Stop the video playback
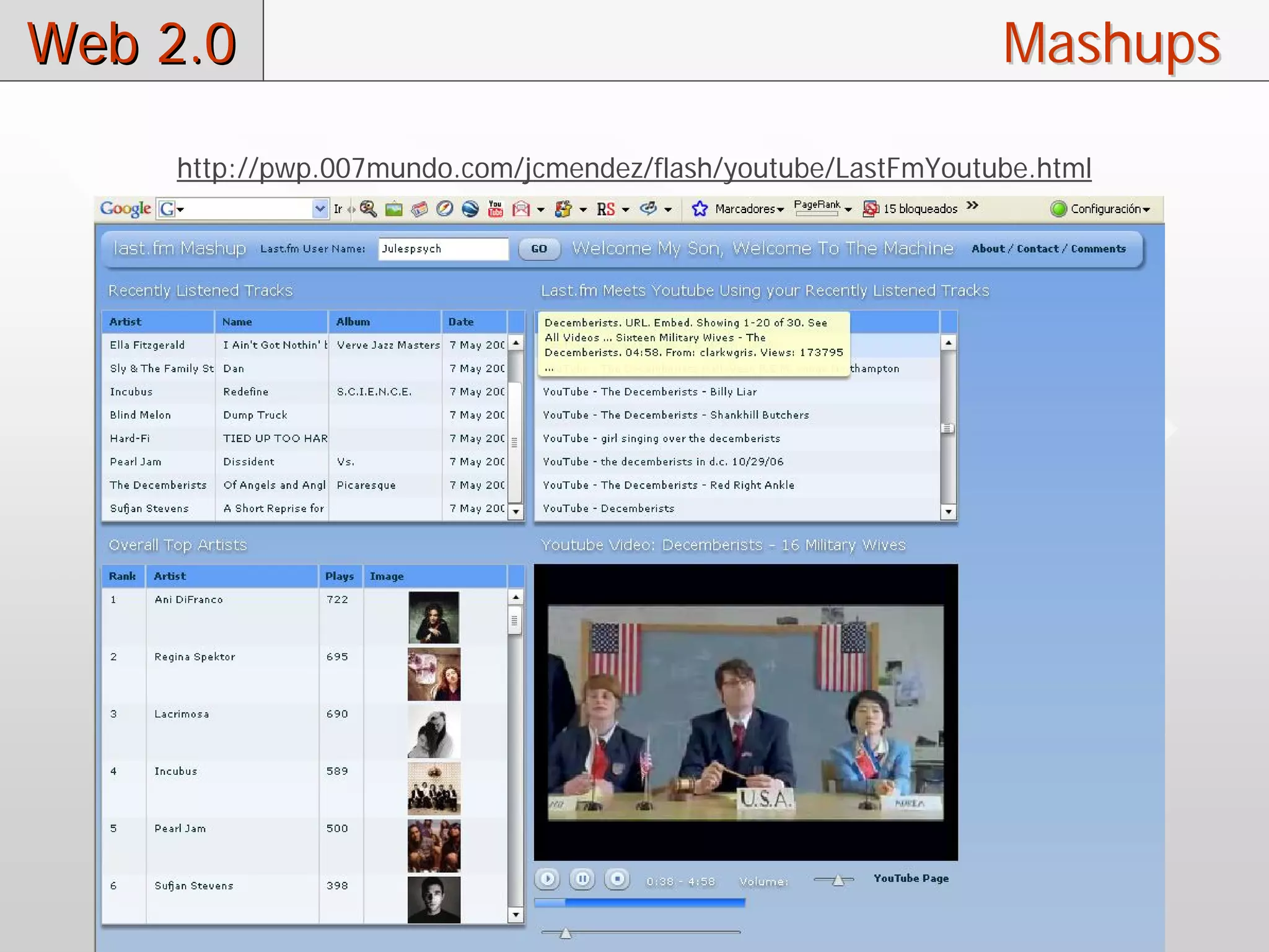1269x952 pixels. (x=617, y=879)
